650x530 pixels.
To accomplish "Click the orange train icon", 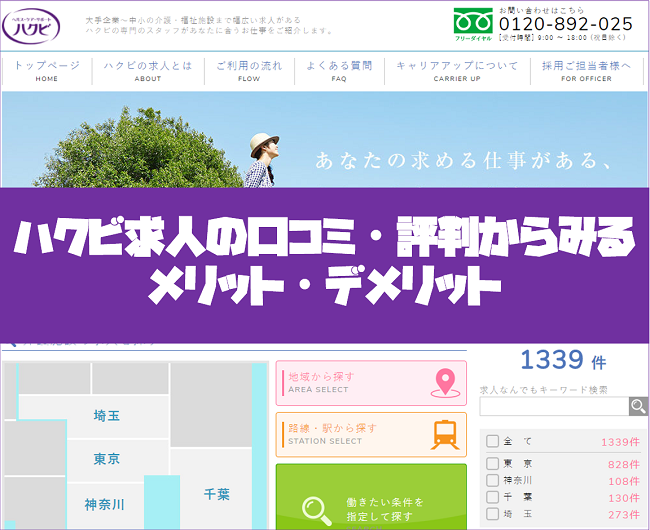I will (445, 435).
